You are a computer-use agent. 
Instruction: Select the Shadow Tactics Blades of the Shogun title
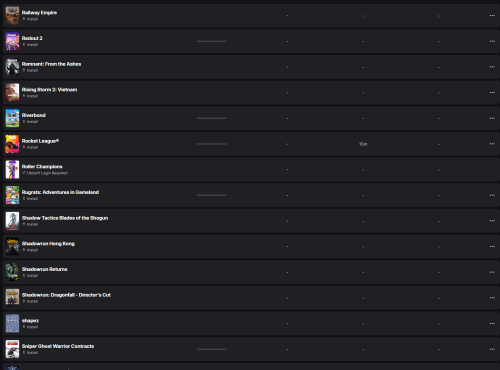click(65, 218)
